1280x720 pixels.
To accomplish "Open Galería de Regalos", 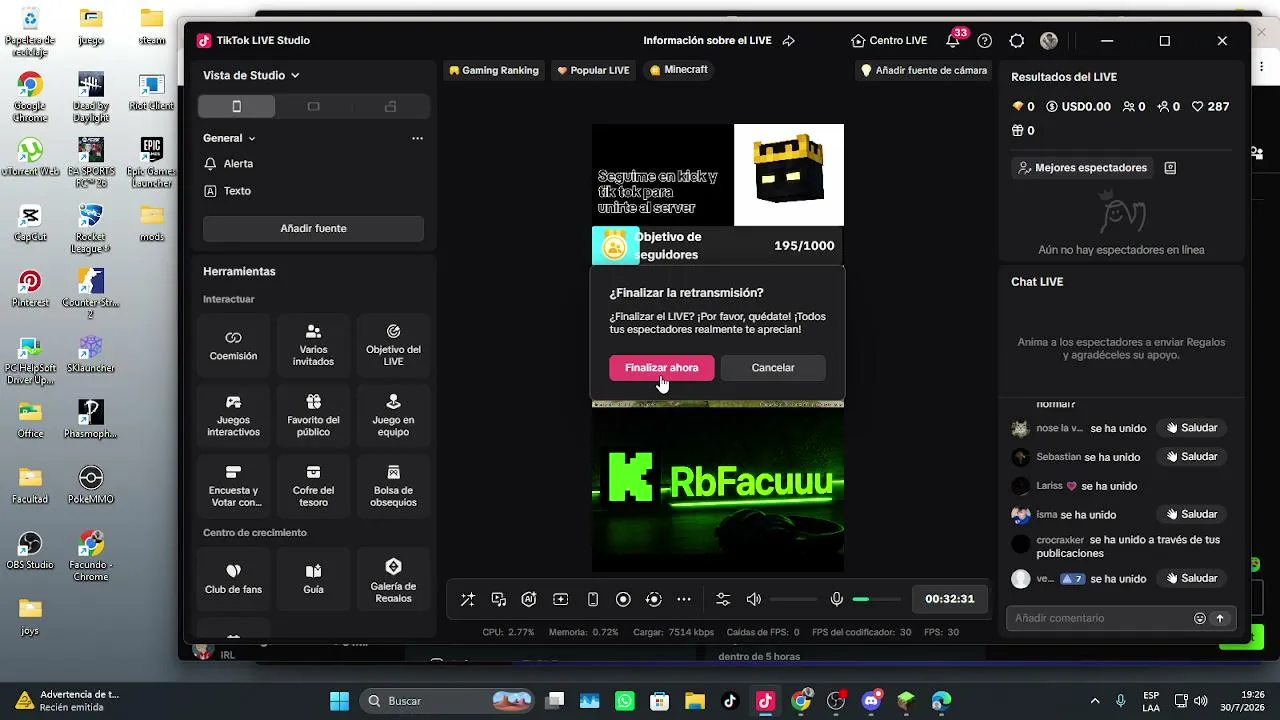I will click(393, 579).
